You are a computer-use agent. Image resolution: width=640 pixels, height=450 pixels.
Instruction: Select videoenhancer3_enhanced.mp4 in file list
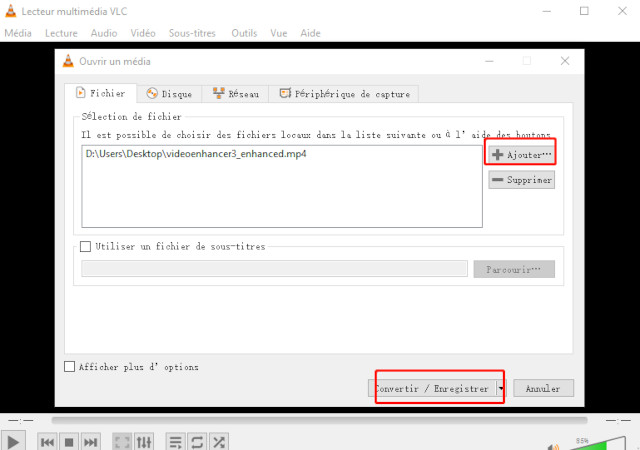196,154
